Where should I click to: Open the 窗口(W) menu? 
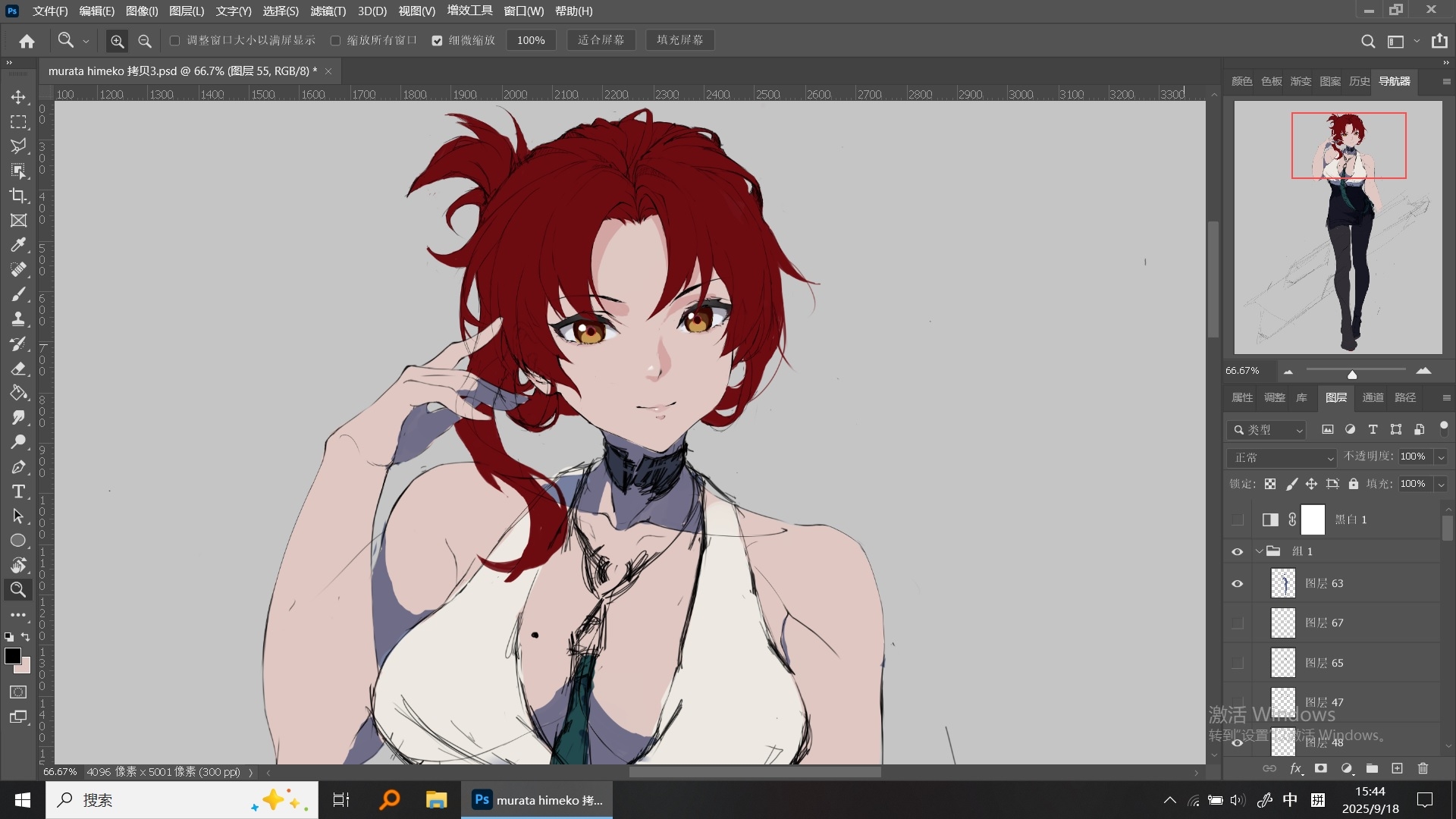[x=523, y=11]
